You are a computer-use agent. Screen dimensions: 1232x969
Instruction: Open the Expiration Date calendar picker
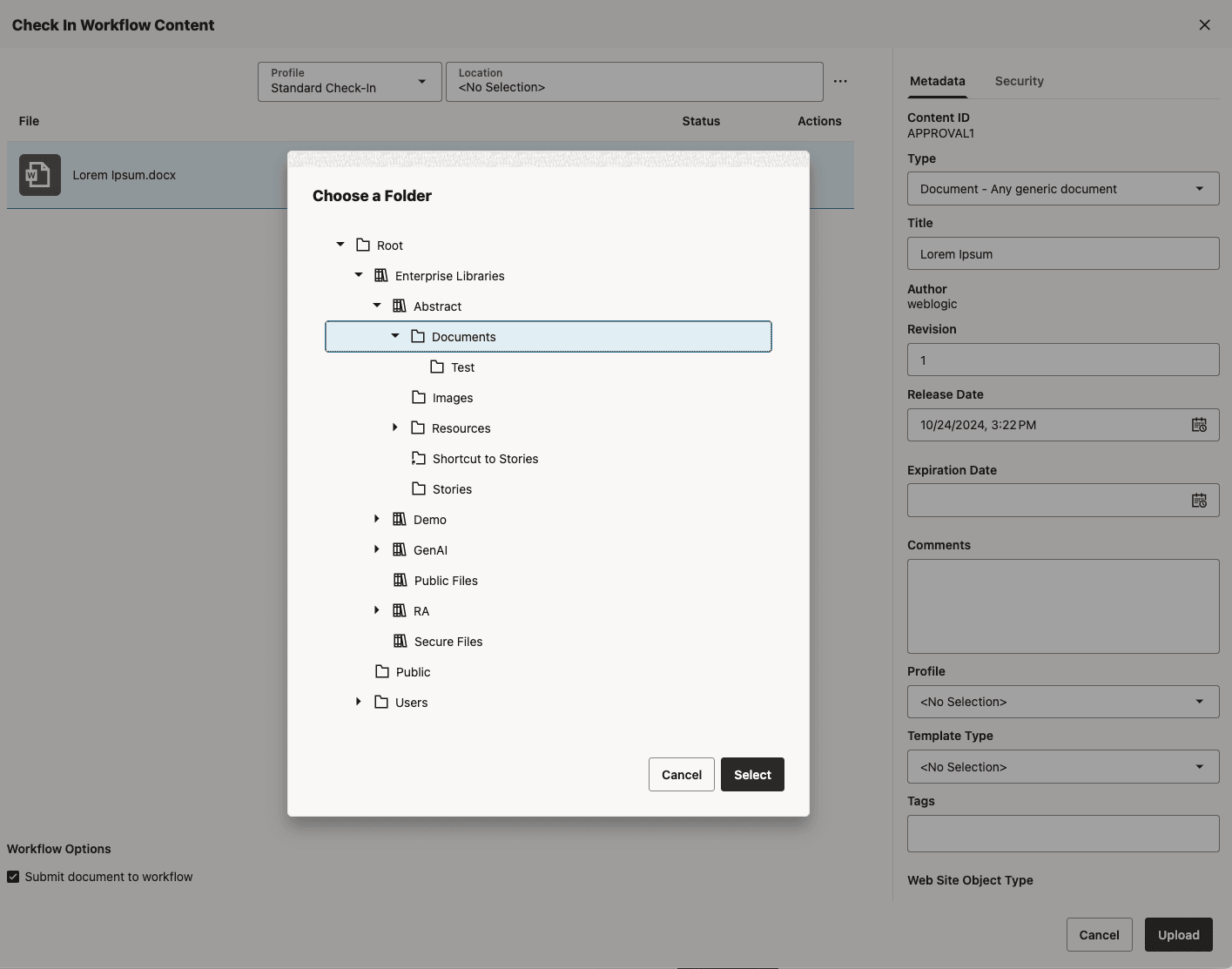click(1199, 501)
